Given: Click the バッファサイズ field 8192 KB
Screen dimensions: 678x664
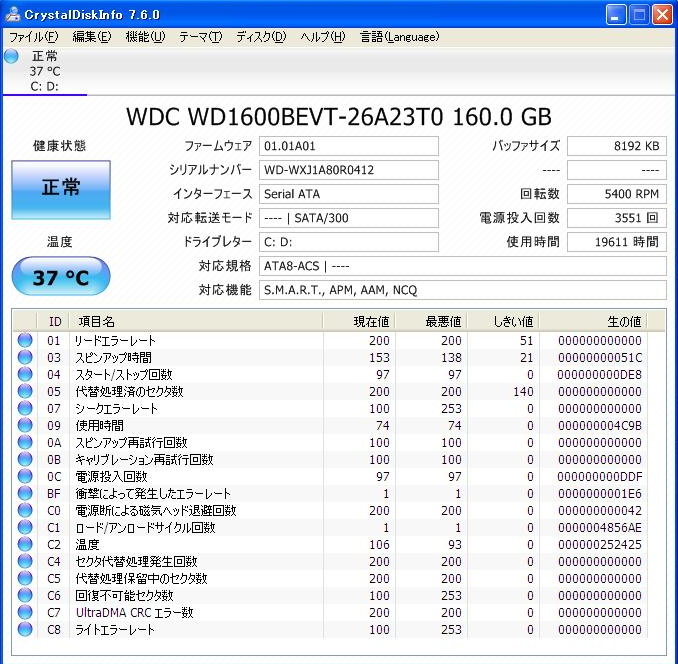Looking at the screenshot, I should click(x=617, y=146).
